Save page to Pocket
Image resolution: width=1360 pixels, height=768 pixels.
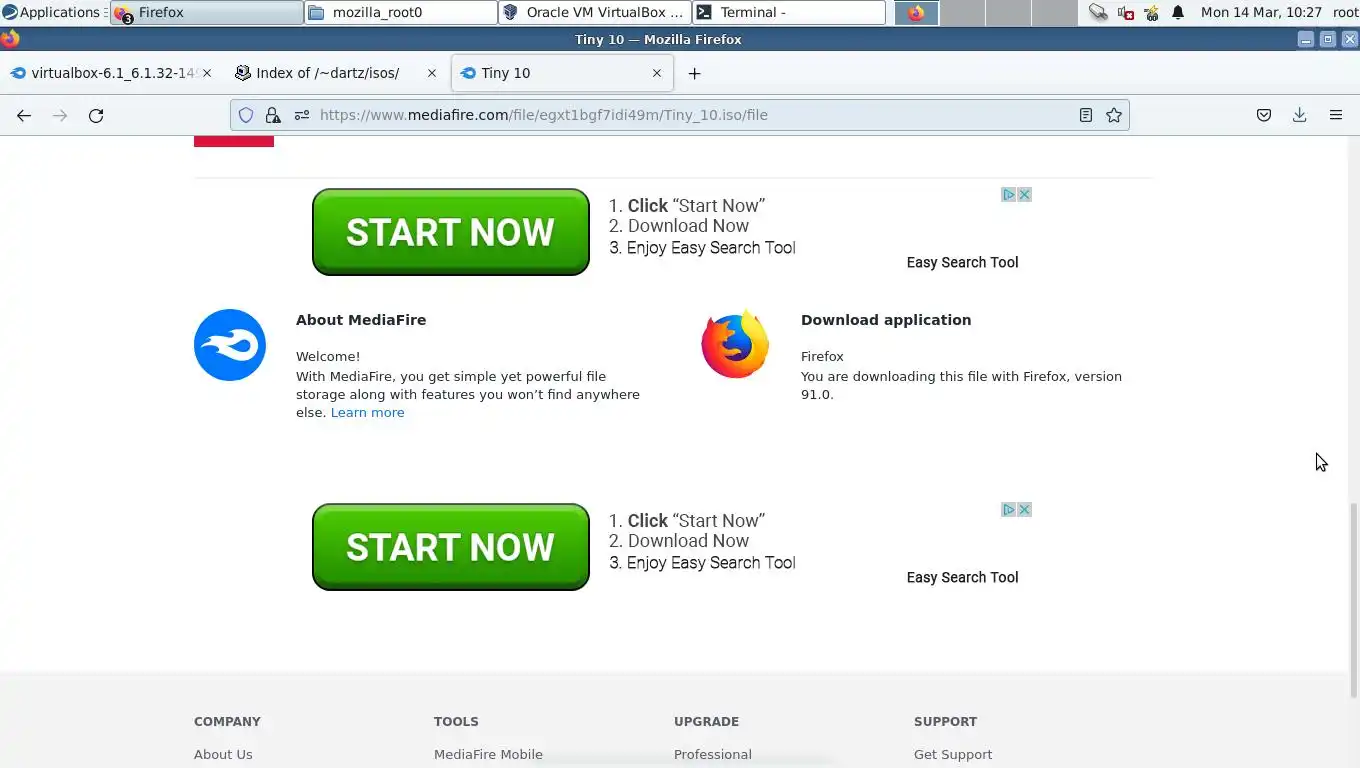pyautogui.click(x=1264, y=115)
